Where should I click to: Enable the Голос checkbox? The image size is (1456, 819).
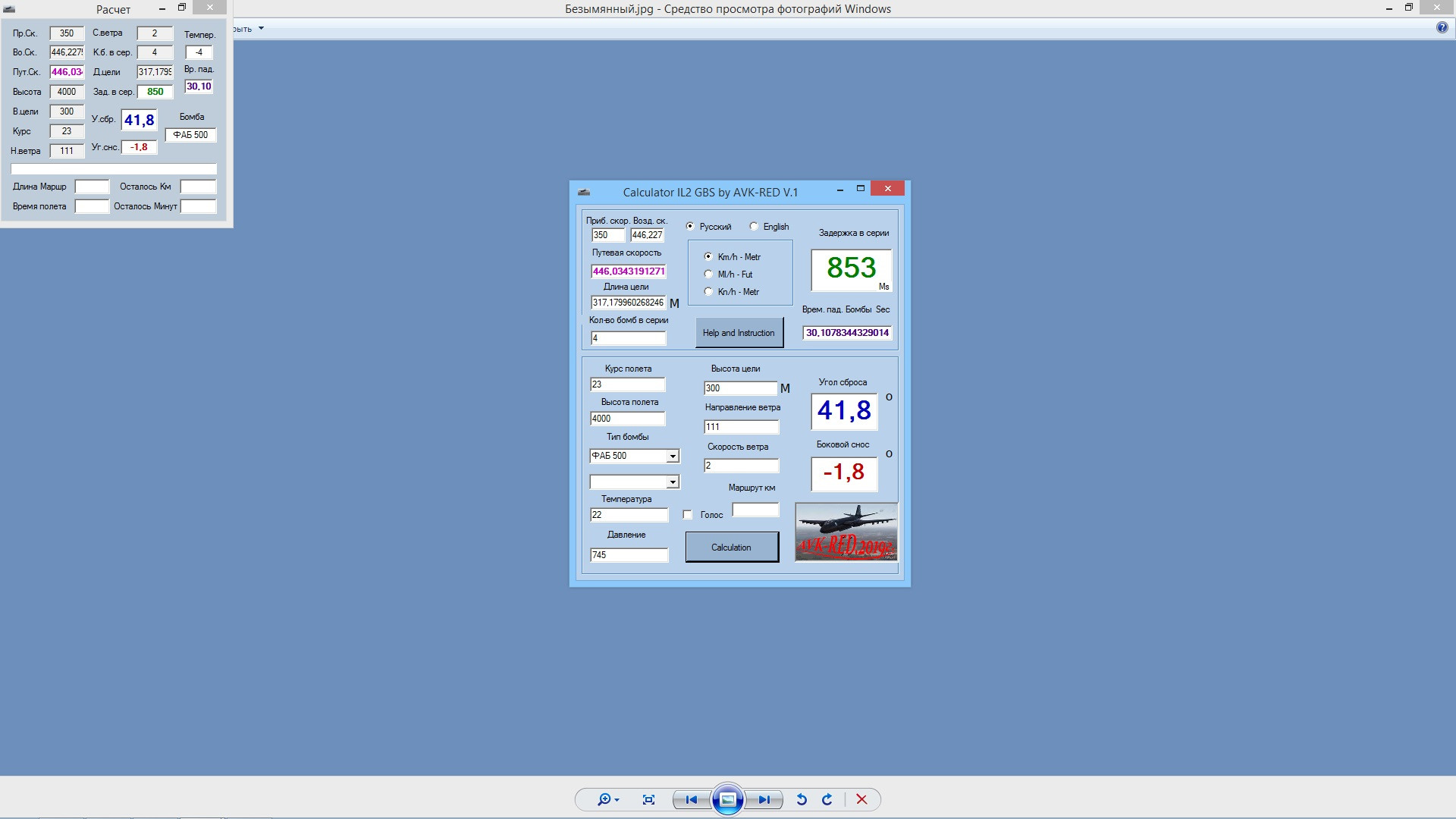[688, 515]
